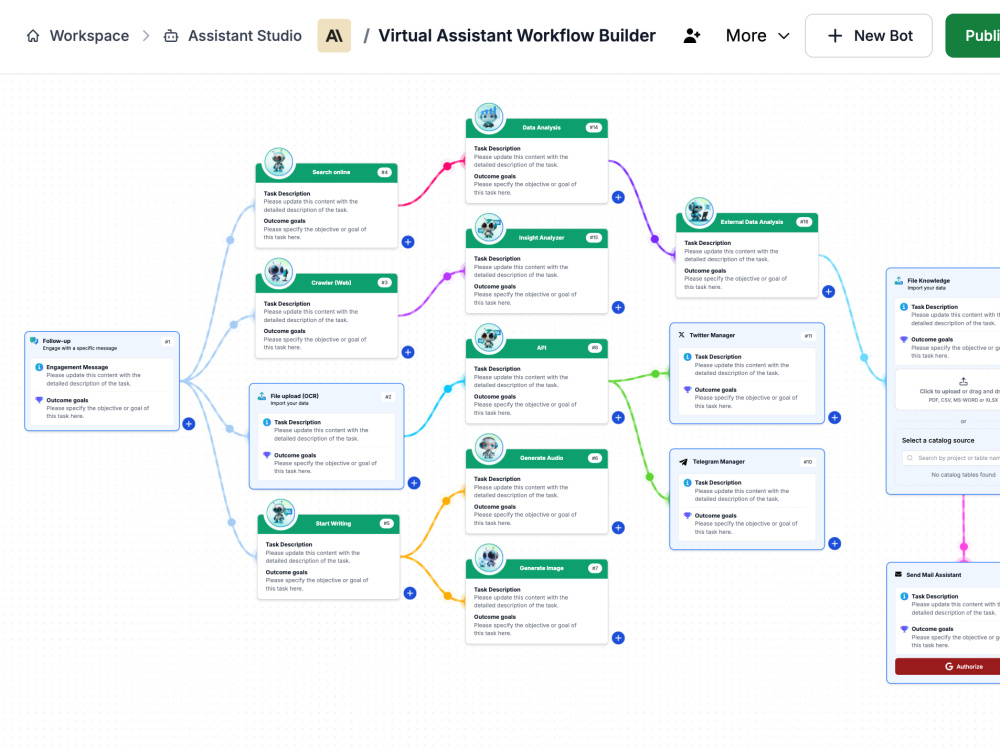
Task: Click the purple connector dot near External Data Analysis
Action: coord(655,239)
